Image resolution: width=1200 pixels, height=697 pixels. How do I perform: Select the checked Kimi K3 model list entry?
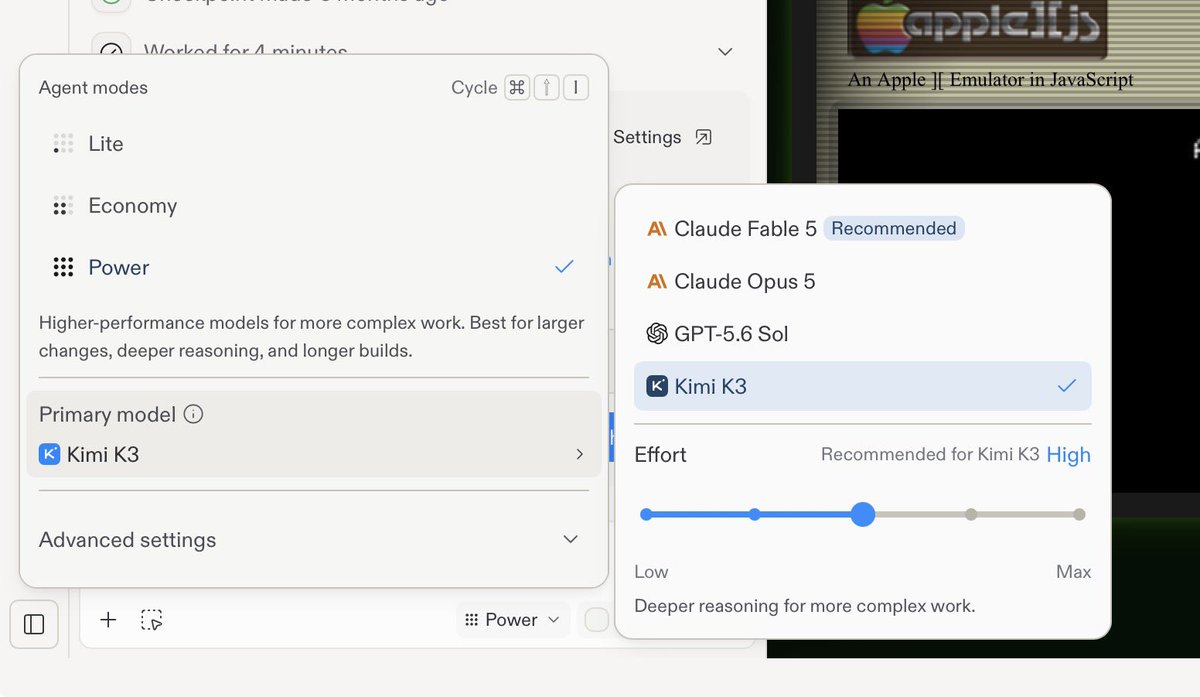(x=863, y=386)
